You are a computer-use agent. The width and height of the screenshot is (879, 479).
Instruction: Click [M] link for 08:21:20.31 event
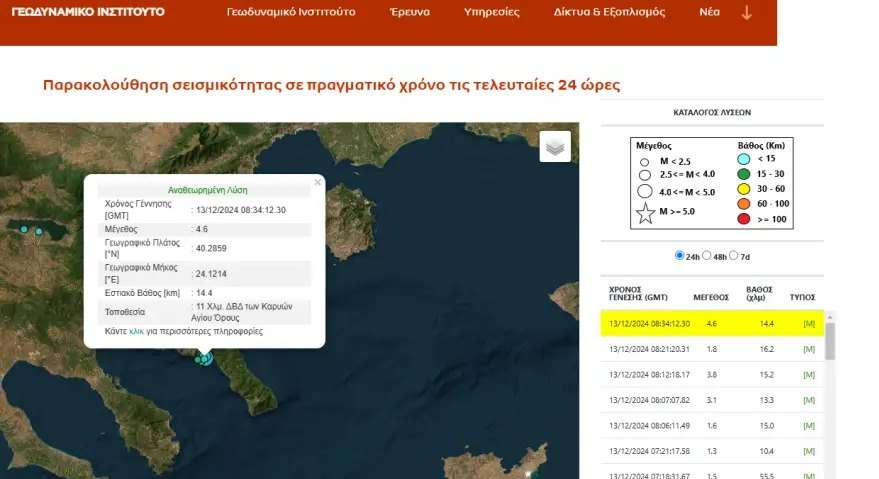click(810, 349)
